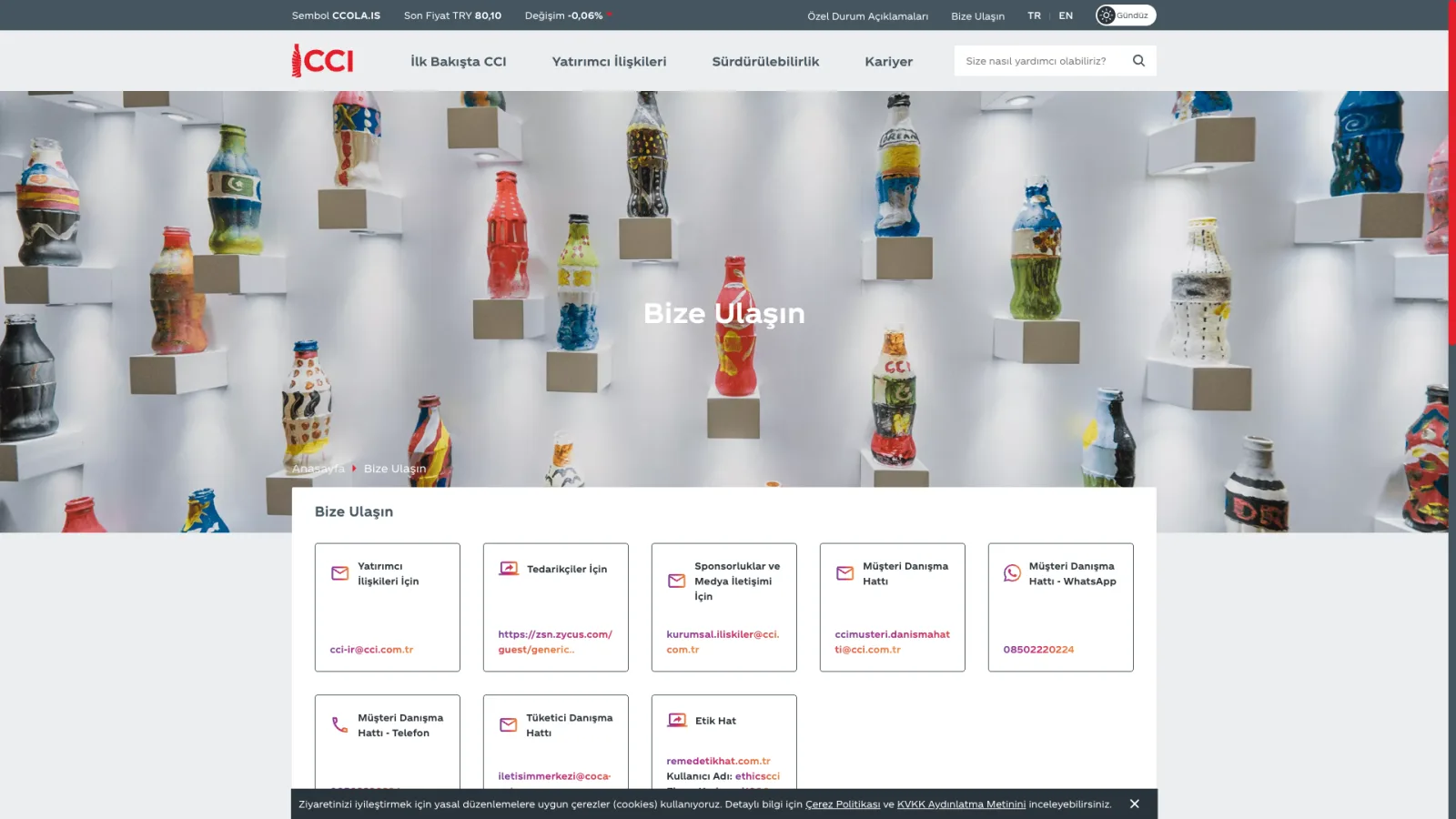Click the CCI logo in header
The width and height of the screenshot is (1456, 819).
click(x=322, y=61)
